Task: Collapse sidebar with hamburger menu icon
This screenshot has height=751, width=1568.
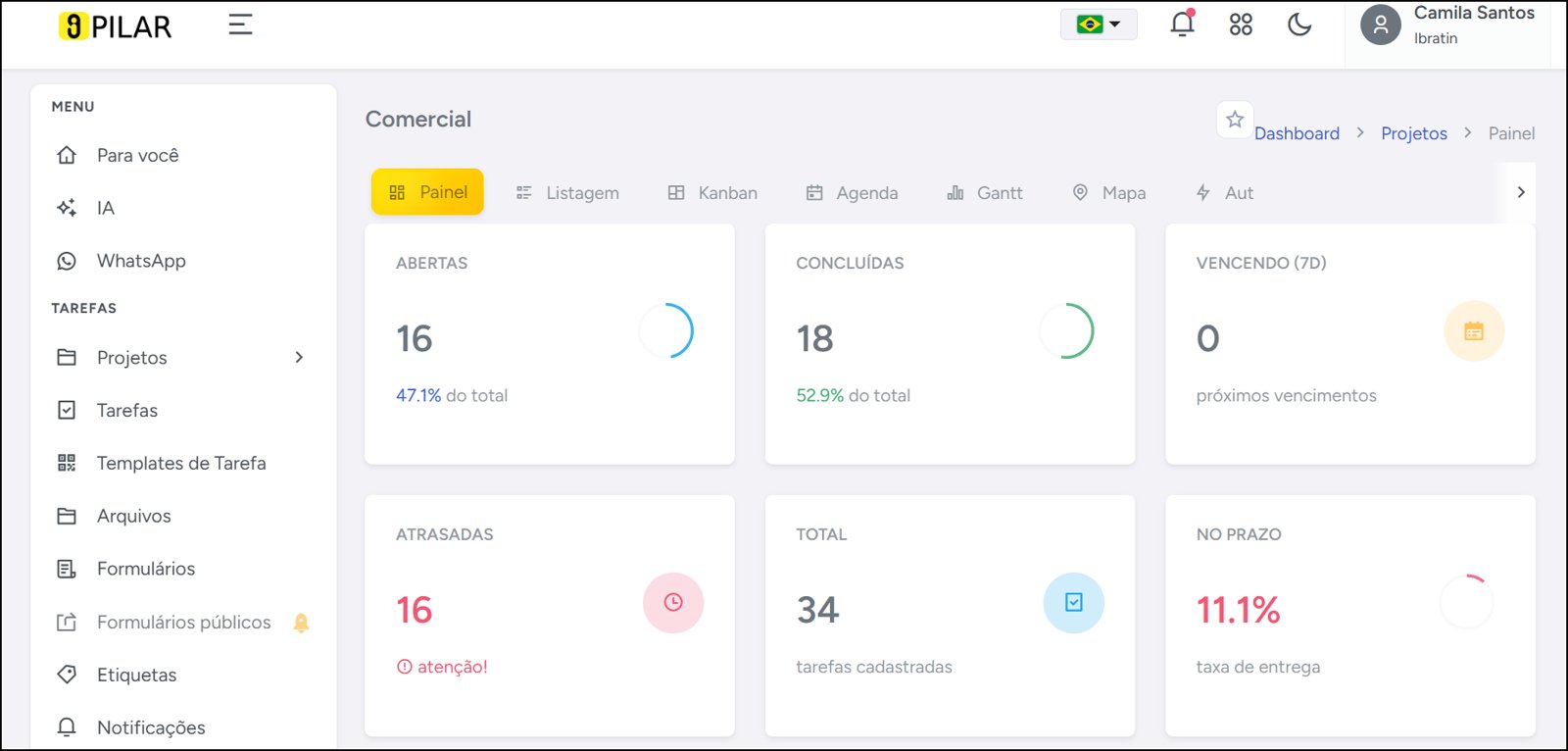Action: tap(240, 25)
